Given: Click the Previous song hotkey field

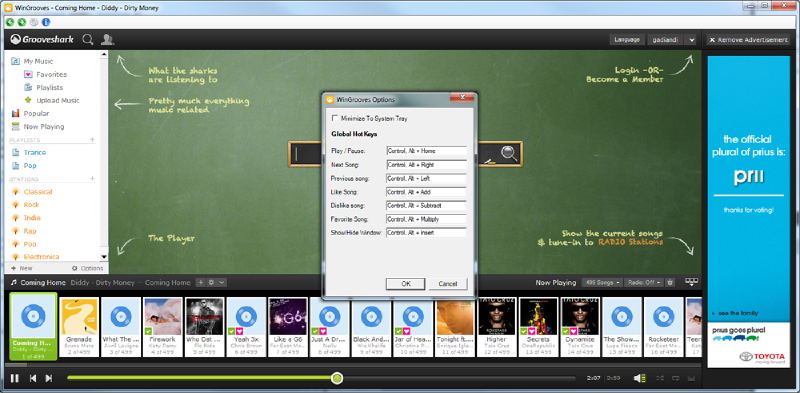Looking at the screenshot, I should (x=427, y=179).
